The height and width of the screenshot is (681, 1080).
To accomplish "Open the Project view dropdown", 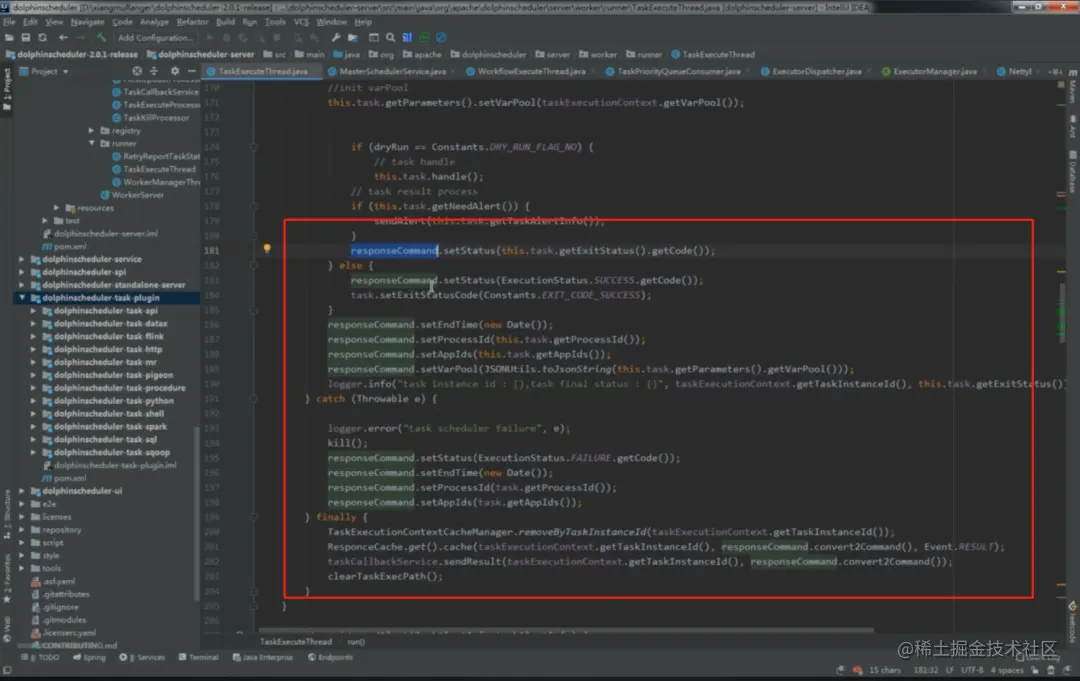I will 45,71.
